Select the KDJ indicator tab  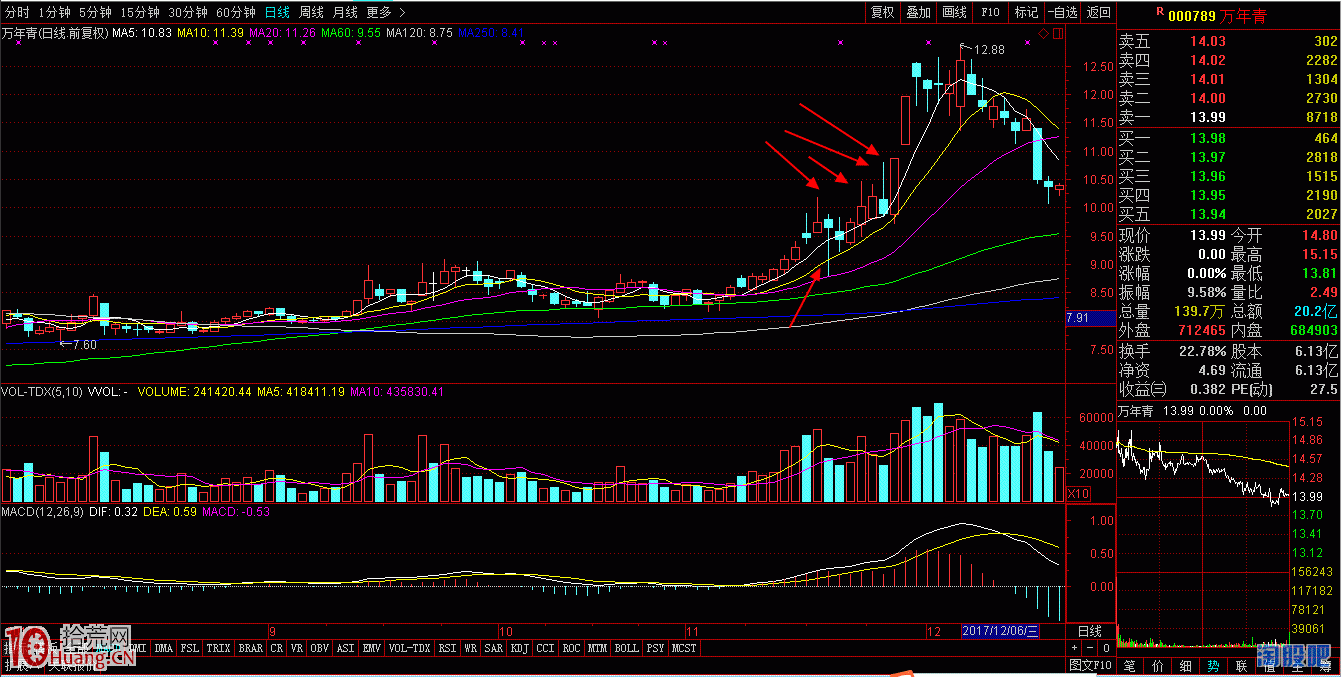520,648
